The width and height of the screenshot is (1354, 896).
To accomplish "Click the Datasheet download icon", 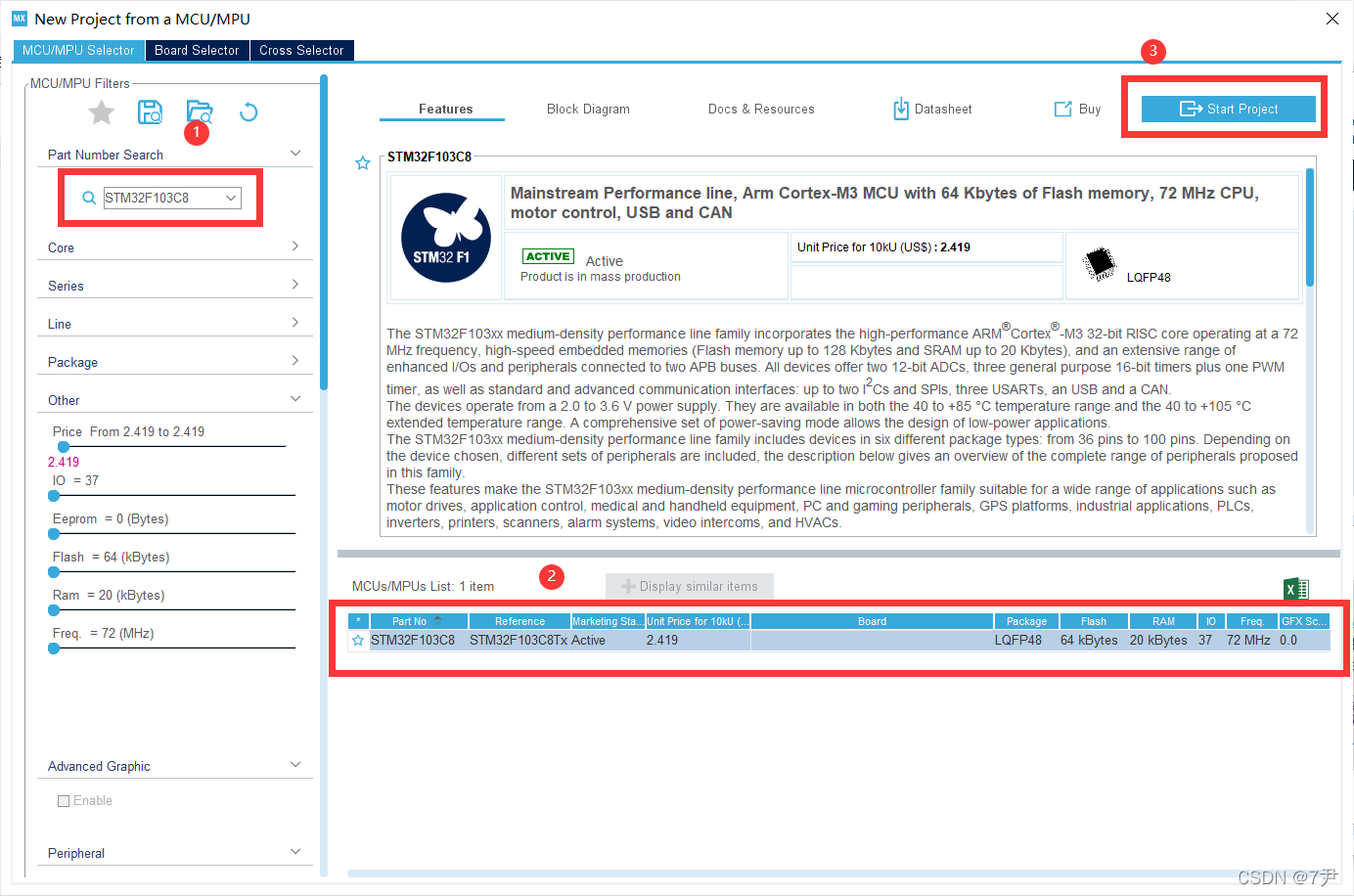I will (901, 109).
